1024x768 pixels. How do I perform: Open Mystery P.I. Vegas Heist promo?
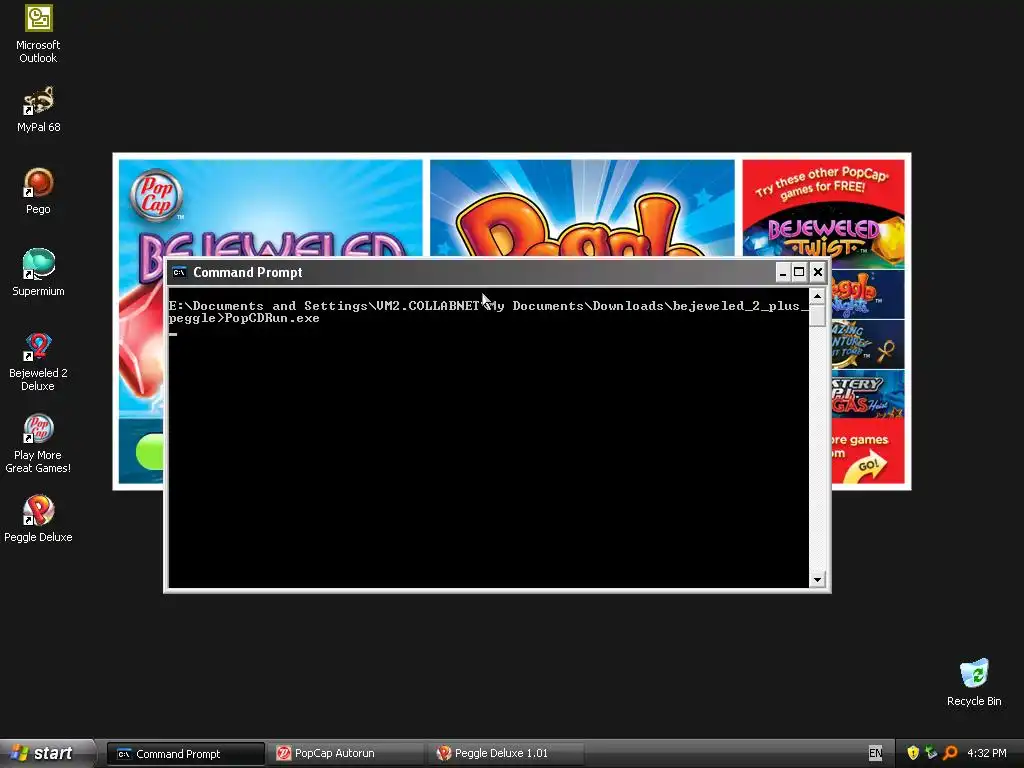coord(868,394)
